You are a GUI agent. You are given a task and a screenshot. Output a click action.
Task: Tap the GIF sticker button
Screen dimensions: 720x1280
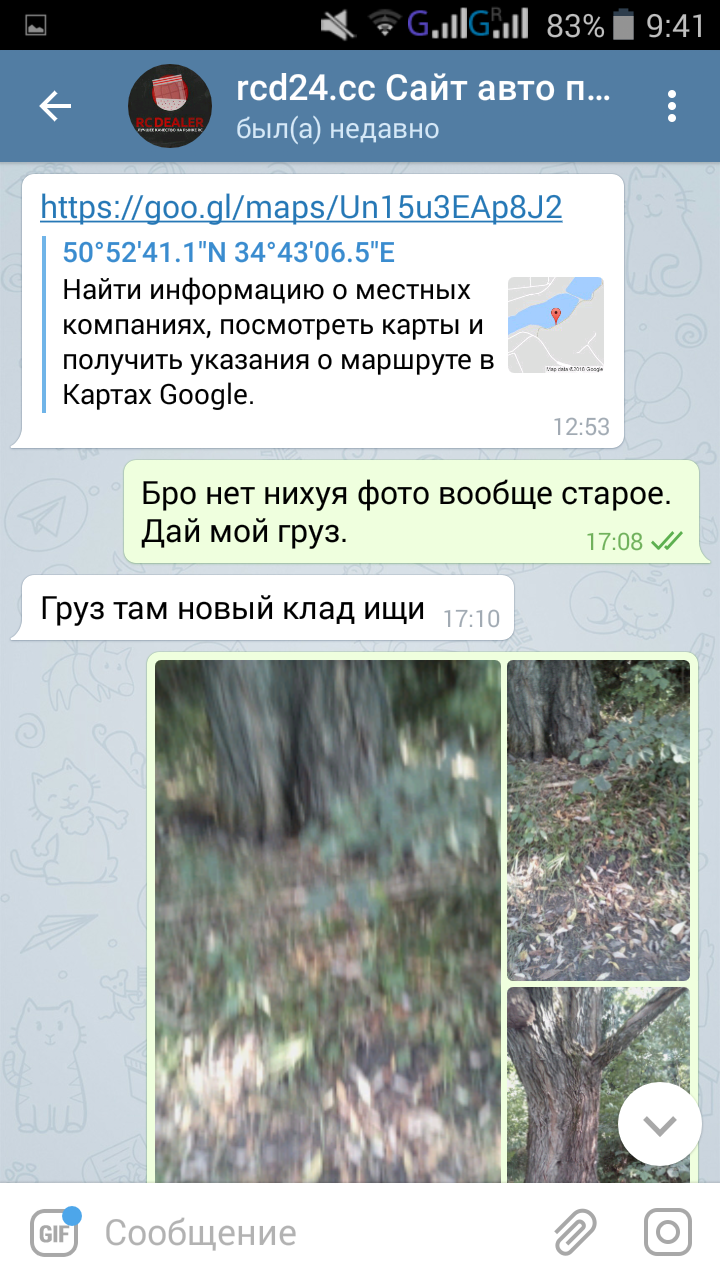[x=55, y=1232]
